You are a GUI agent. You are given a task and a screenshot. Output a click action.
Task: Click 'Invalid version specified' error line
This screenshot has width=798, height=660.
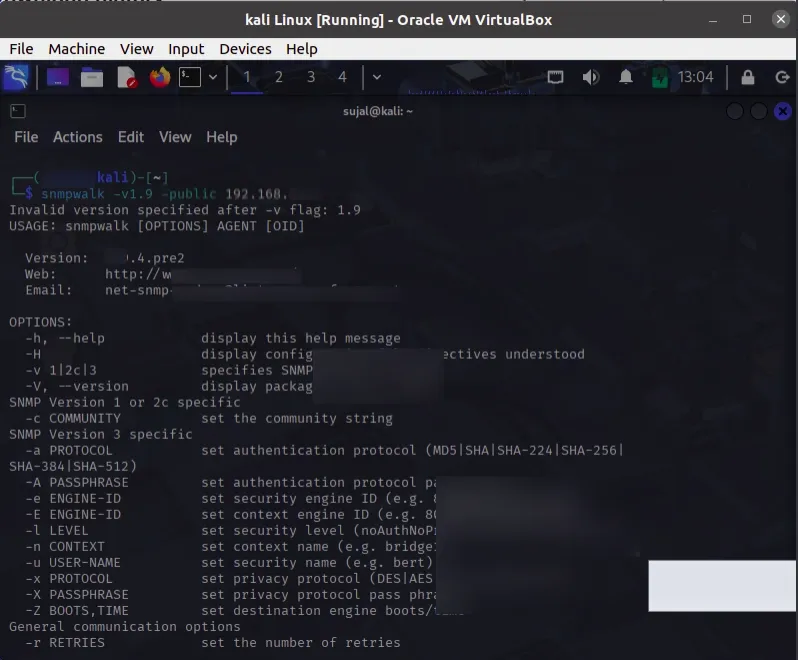[x=185, y=210]
